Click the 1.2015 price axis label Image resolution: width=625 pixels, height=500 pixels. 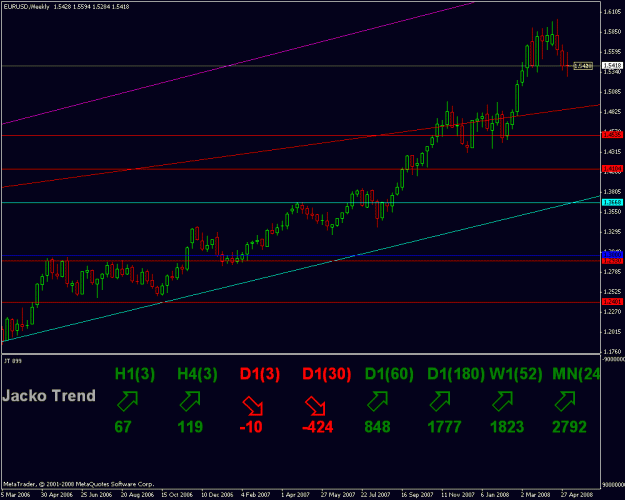[613, 332]
